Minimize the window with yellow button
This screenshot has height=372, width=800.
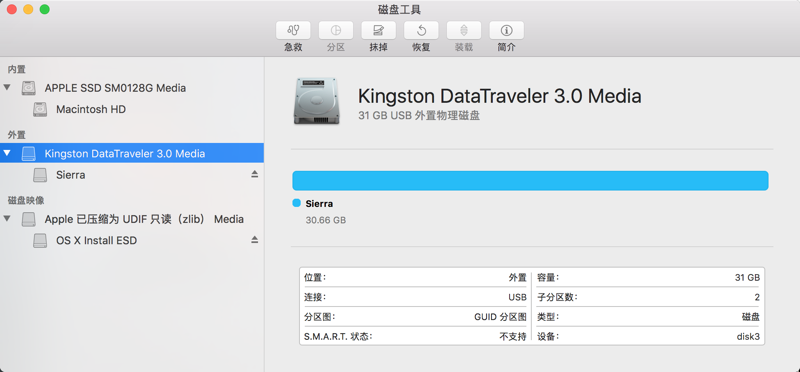[x=28, y=9]
